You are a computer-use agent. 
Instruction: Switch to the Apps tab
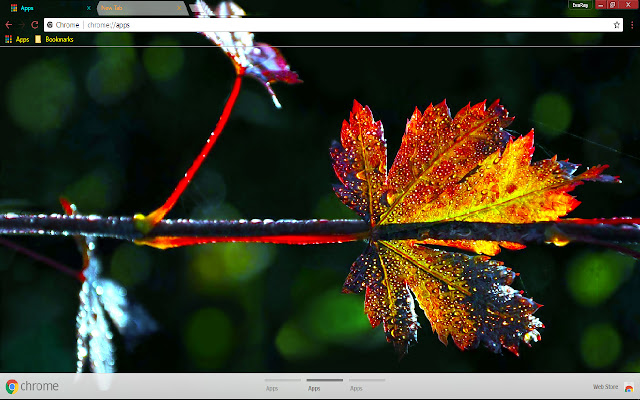pos(49,8)
